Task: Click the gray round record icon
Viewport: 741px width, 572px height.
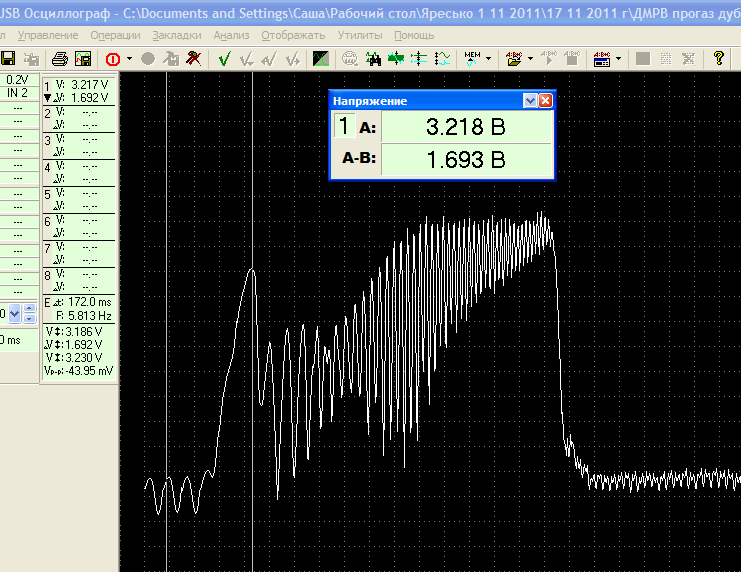Action: [x=148, y=59]
